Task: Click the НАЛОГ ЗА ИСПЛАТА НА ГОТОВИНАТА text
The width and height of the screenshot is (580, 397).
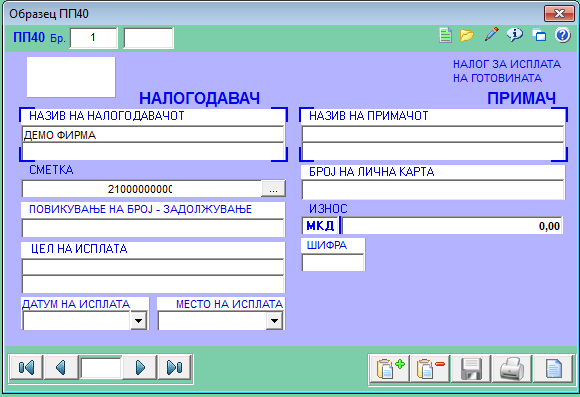Action: [x=507, y=71]
